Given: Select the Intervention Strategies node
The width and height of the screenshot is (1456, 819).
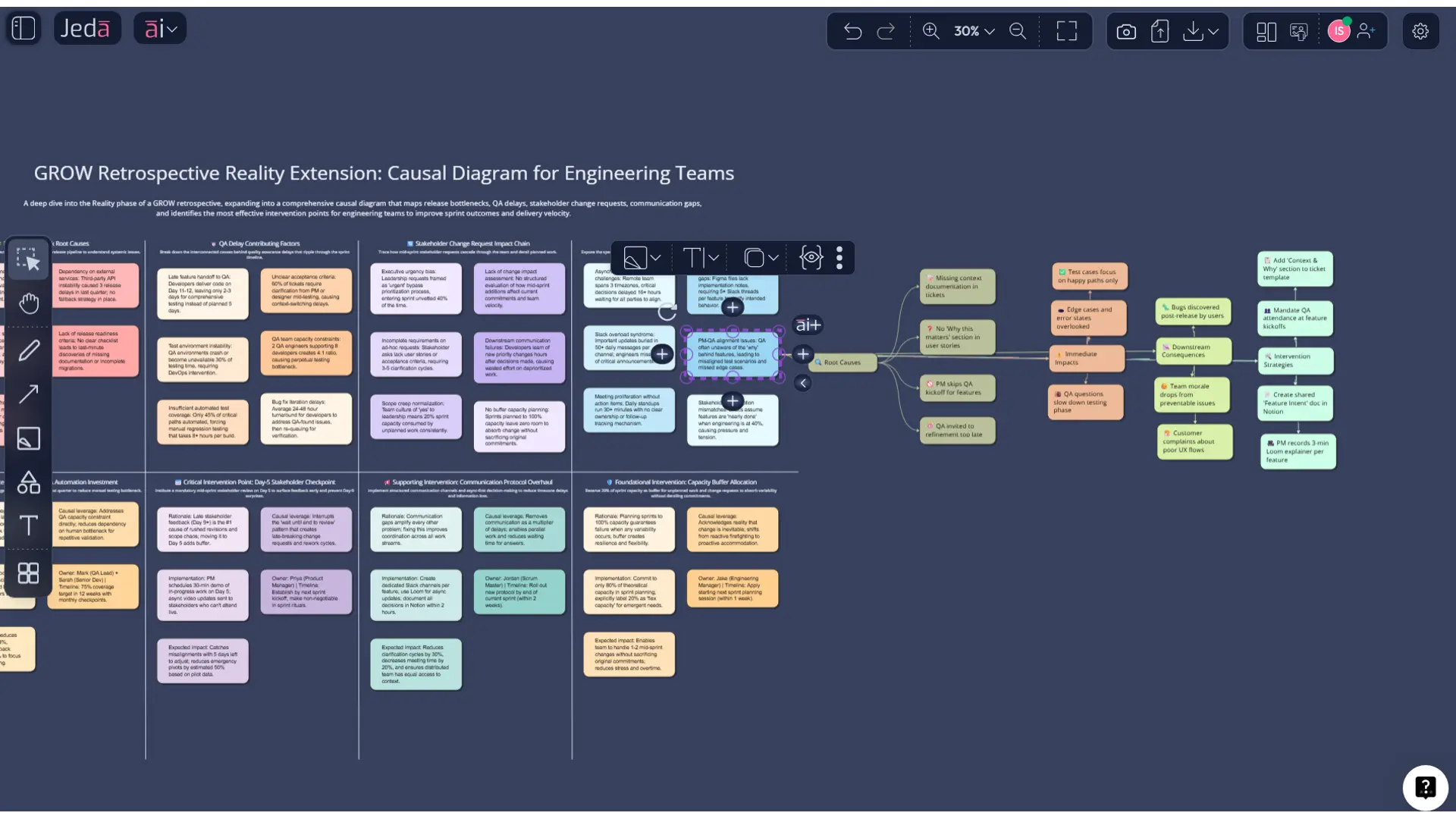Looking at the screenshot, I should [x=1295, y=361].
